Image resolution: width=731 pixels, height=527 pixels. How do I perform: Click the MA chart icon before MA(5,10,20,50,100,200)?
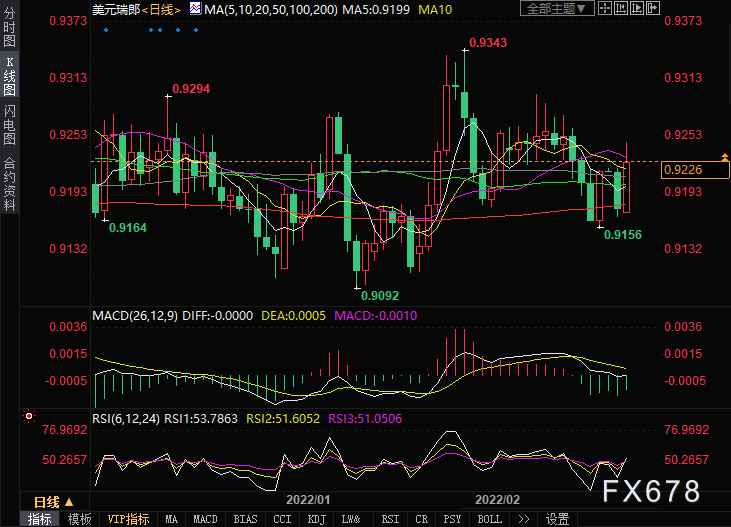pos(195,9)
